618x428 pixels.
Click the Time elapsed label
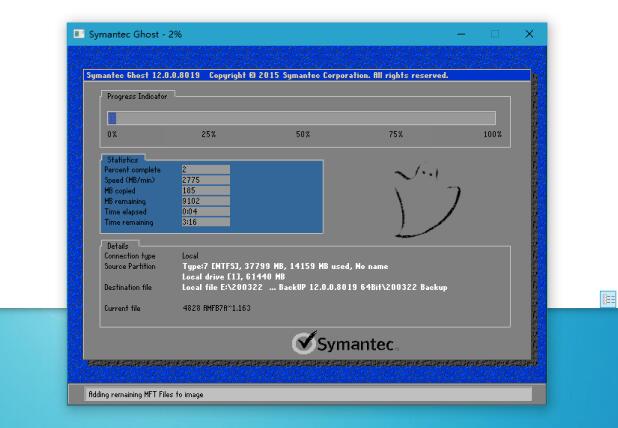tap(125, 212)
